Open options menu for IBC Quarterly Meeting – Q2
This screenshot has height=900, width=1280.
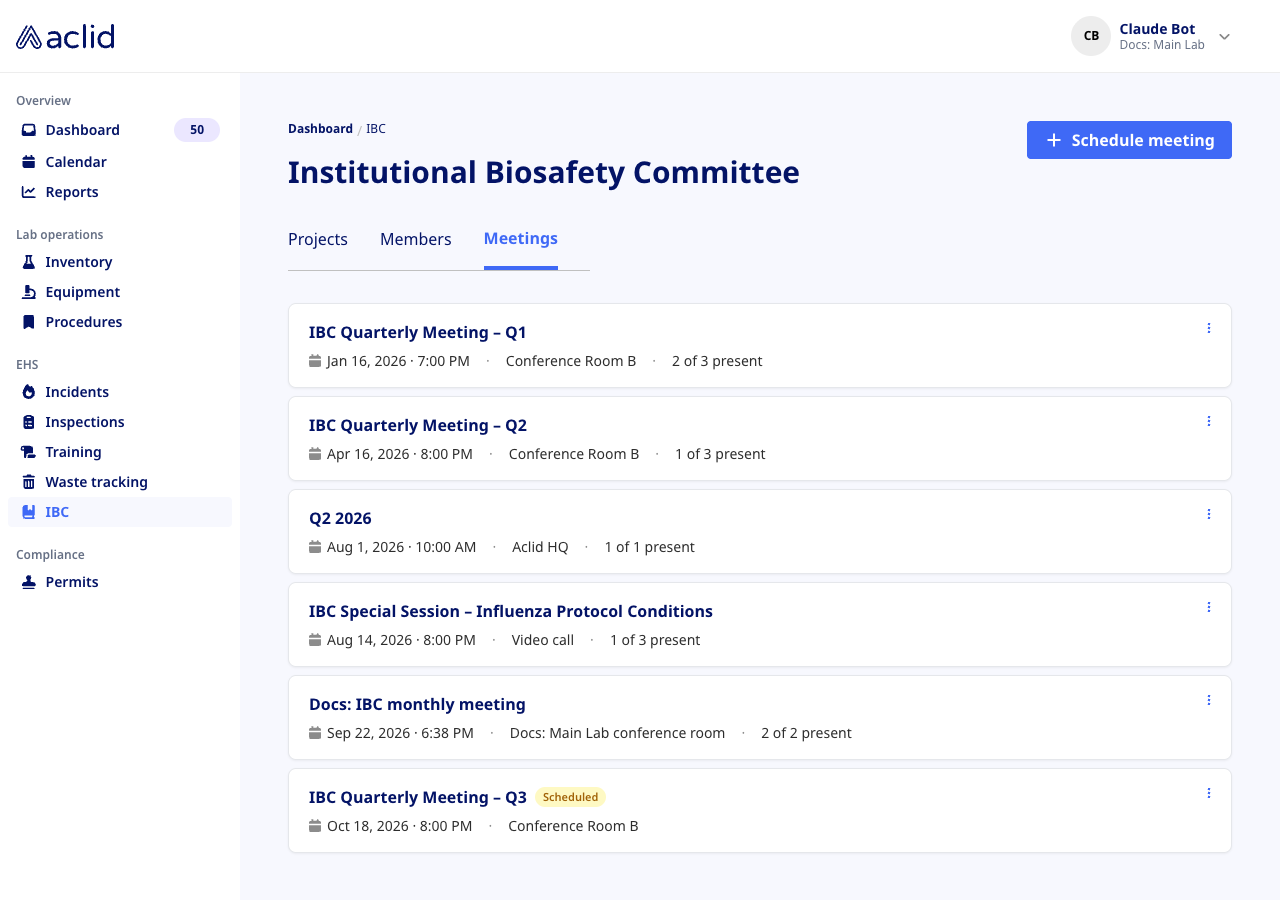pos(1209,421)
